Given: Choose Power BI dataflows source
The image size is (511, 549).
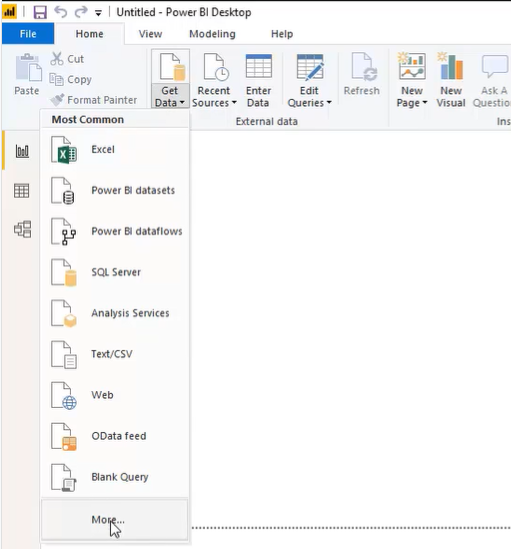Looking at the screenshot, I should (115, 231).
